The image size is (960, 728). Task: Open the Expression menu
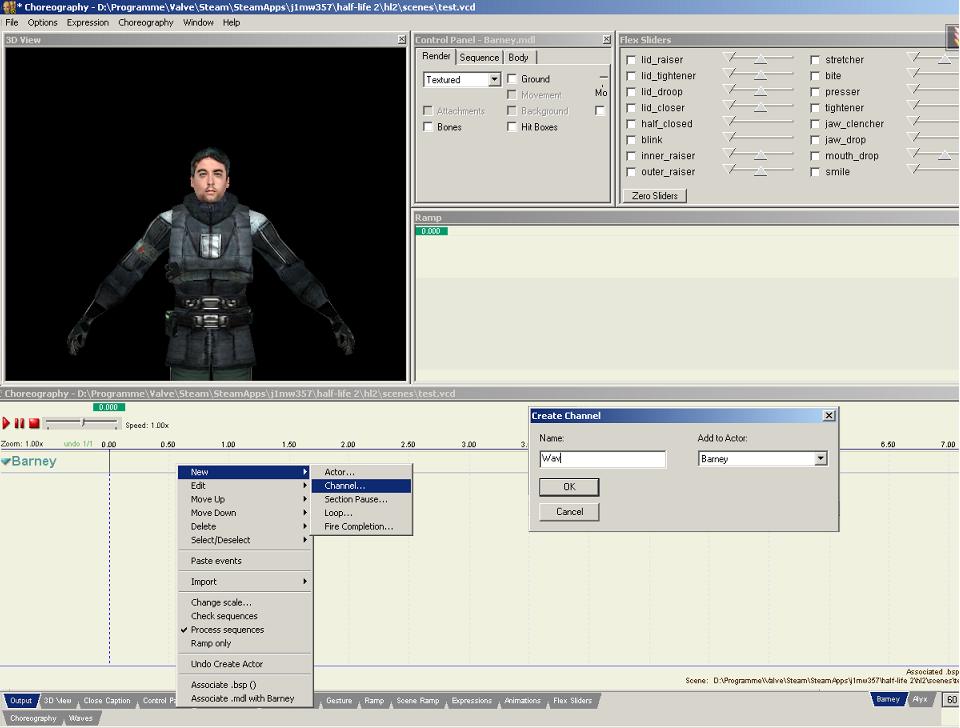click(x=88, y=23)
